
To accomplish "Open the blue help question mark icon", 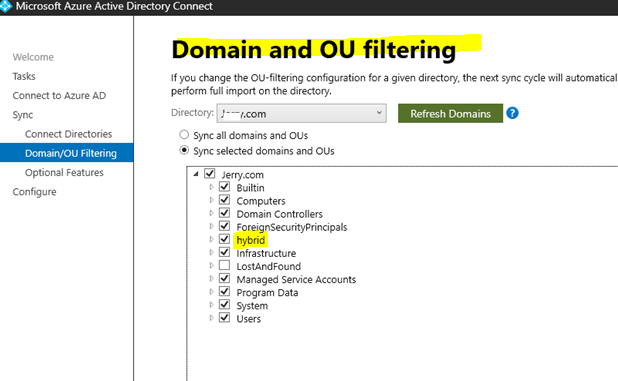I will coord(512,113).
